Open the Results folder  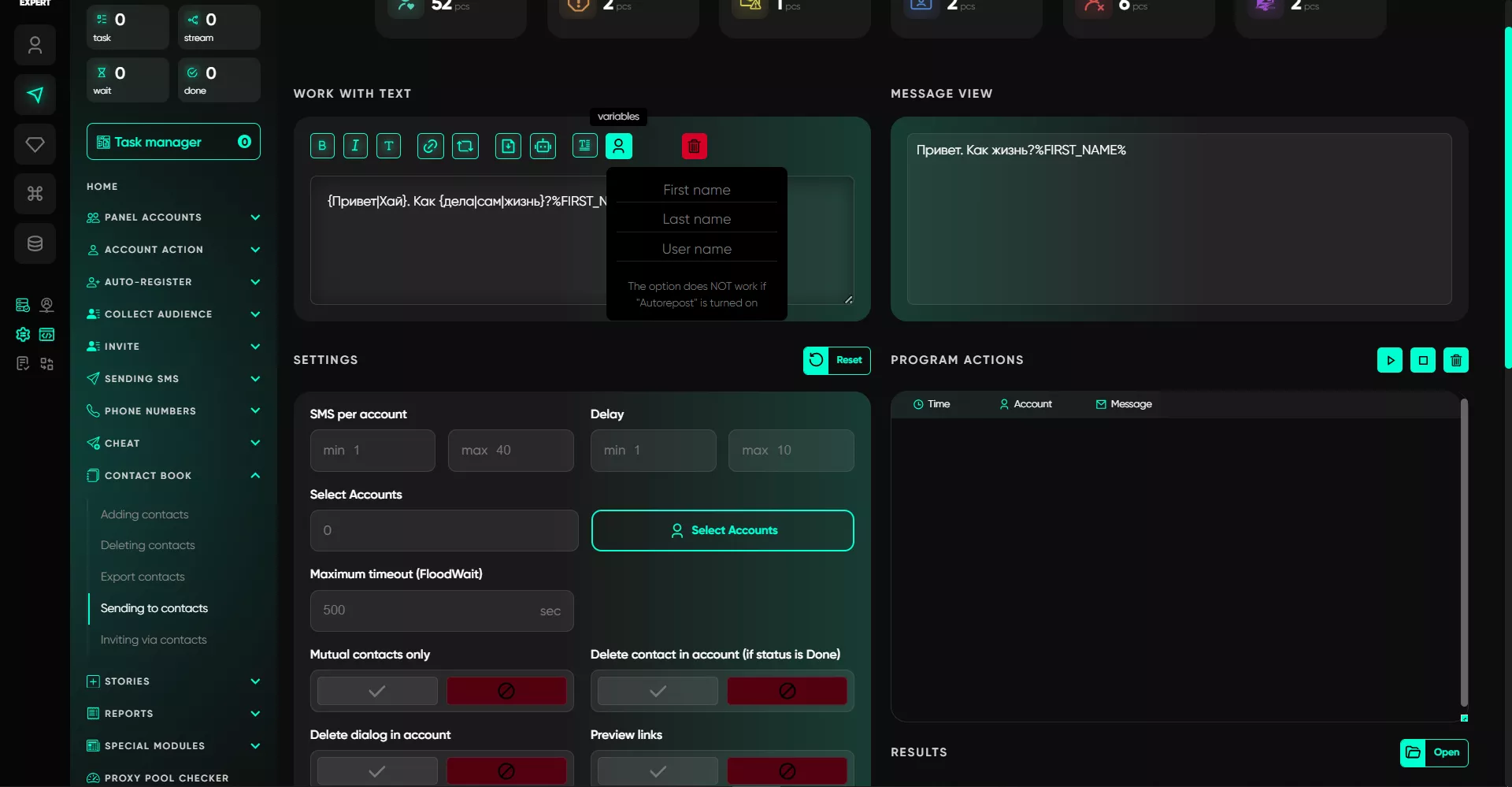(x=1434, y=752)
